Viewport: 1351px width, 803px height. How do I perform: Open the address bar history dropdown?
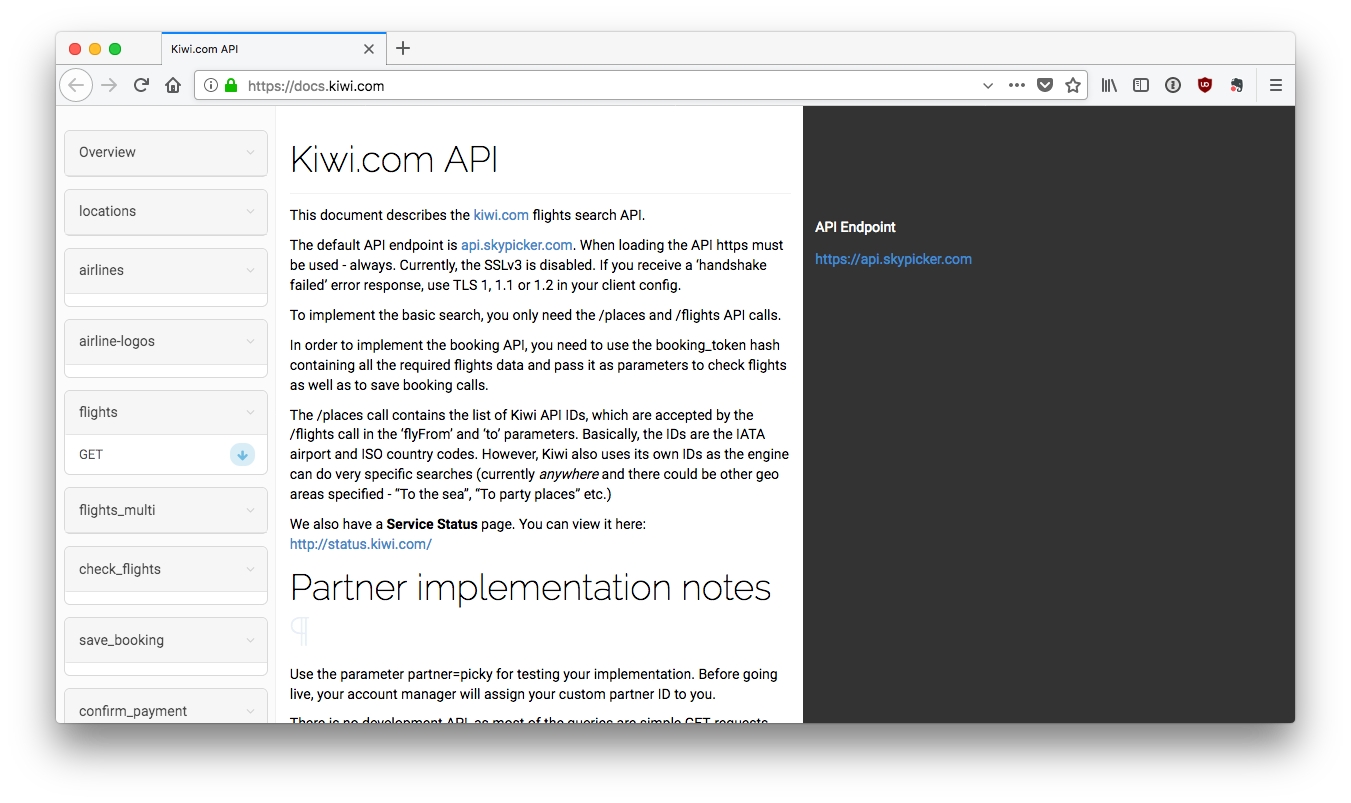point(988,86)
